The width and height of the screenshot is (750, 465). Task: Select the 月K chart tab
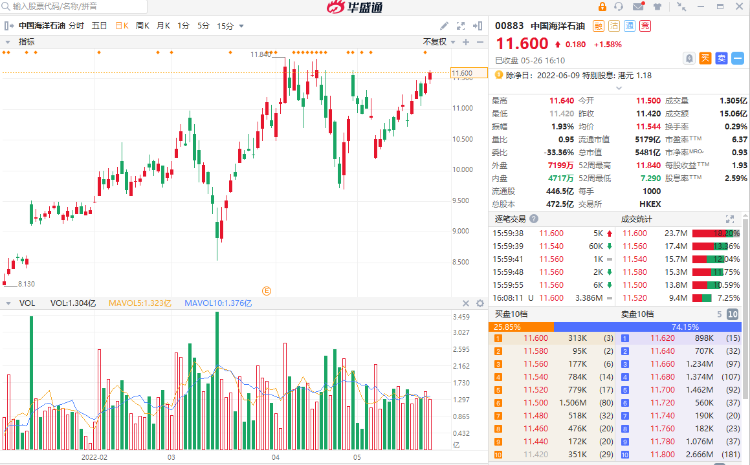click(163, 26)
